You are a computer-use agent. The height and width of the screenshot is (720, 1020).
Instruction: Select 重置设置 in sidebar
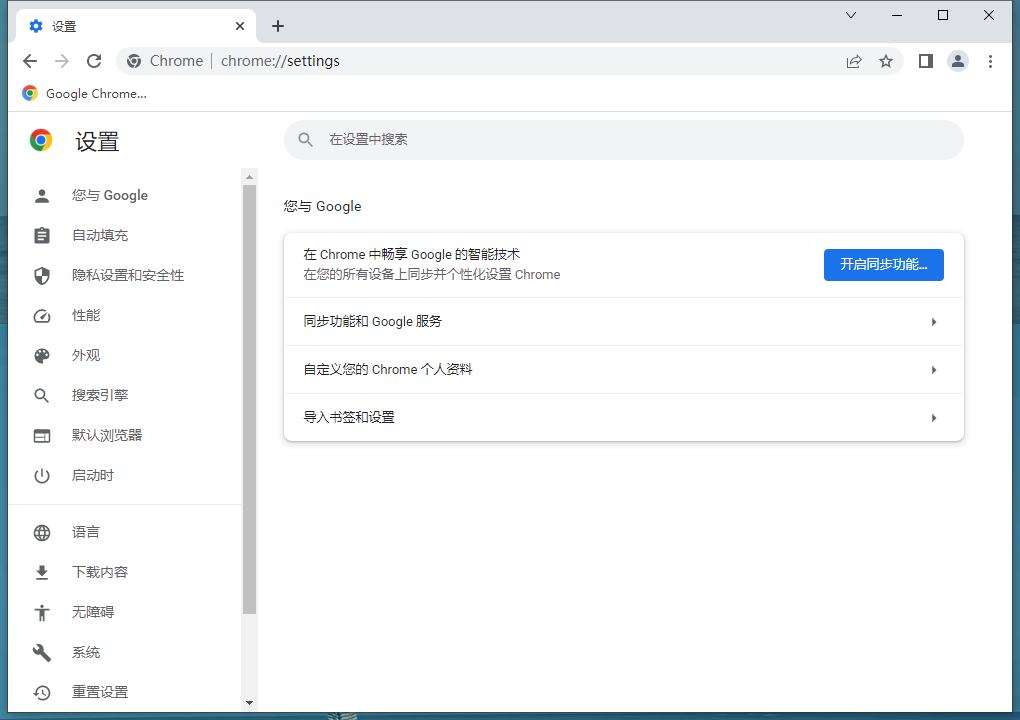(100, 693)
